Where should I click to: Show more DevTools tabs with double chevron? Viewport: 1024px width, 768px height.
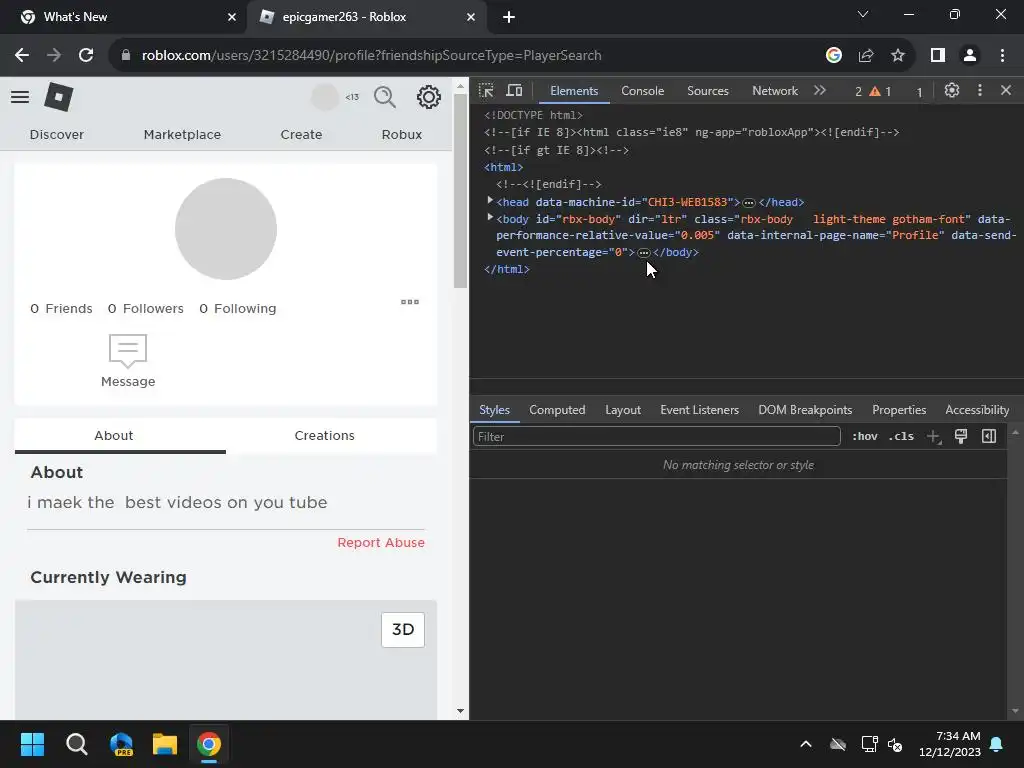coord(820,91)
